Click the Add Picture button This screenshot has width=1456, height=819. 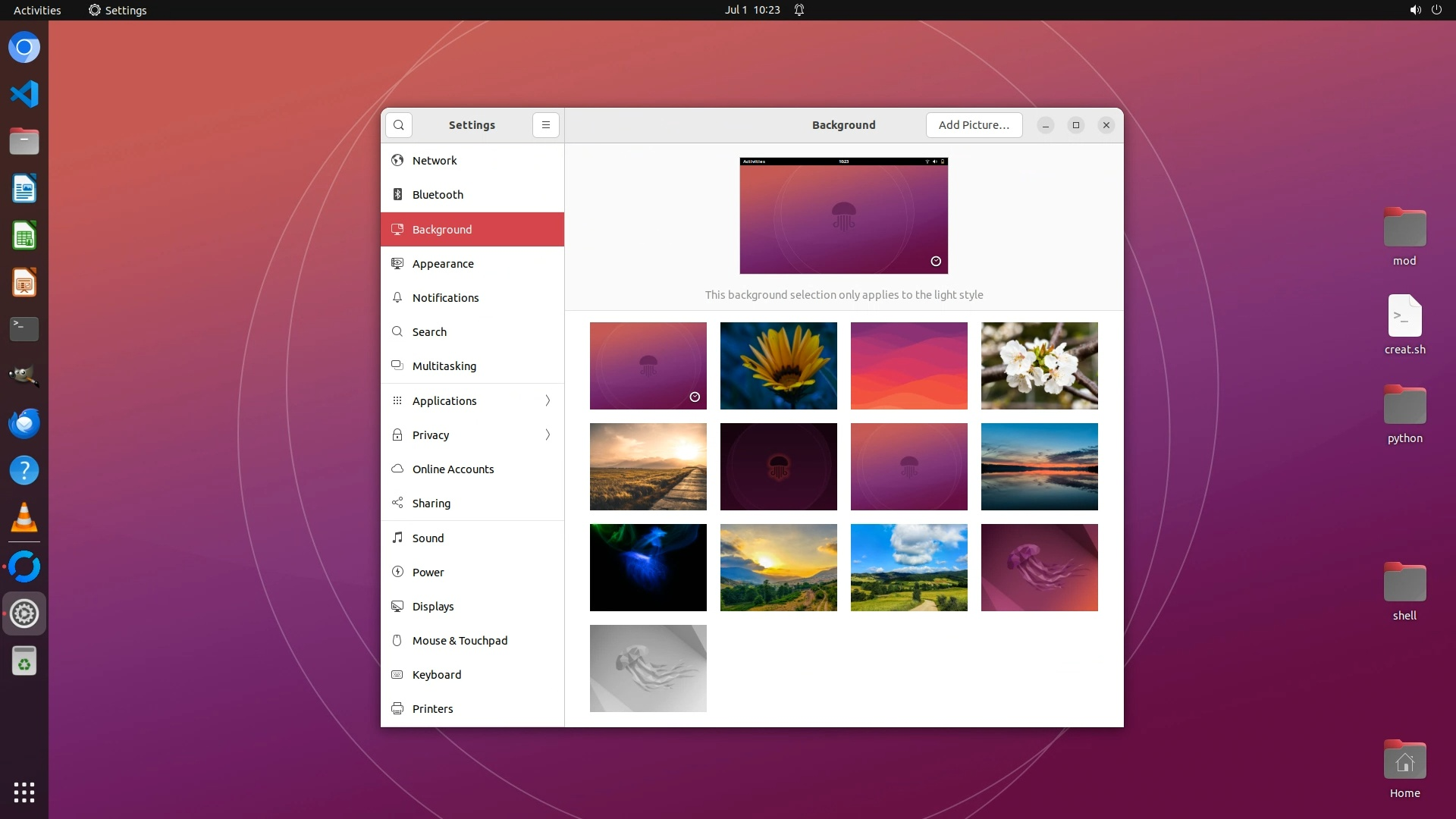[x=974, y=125]
